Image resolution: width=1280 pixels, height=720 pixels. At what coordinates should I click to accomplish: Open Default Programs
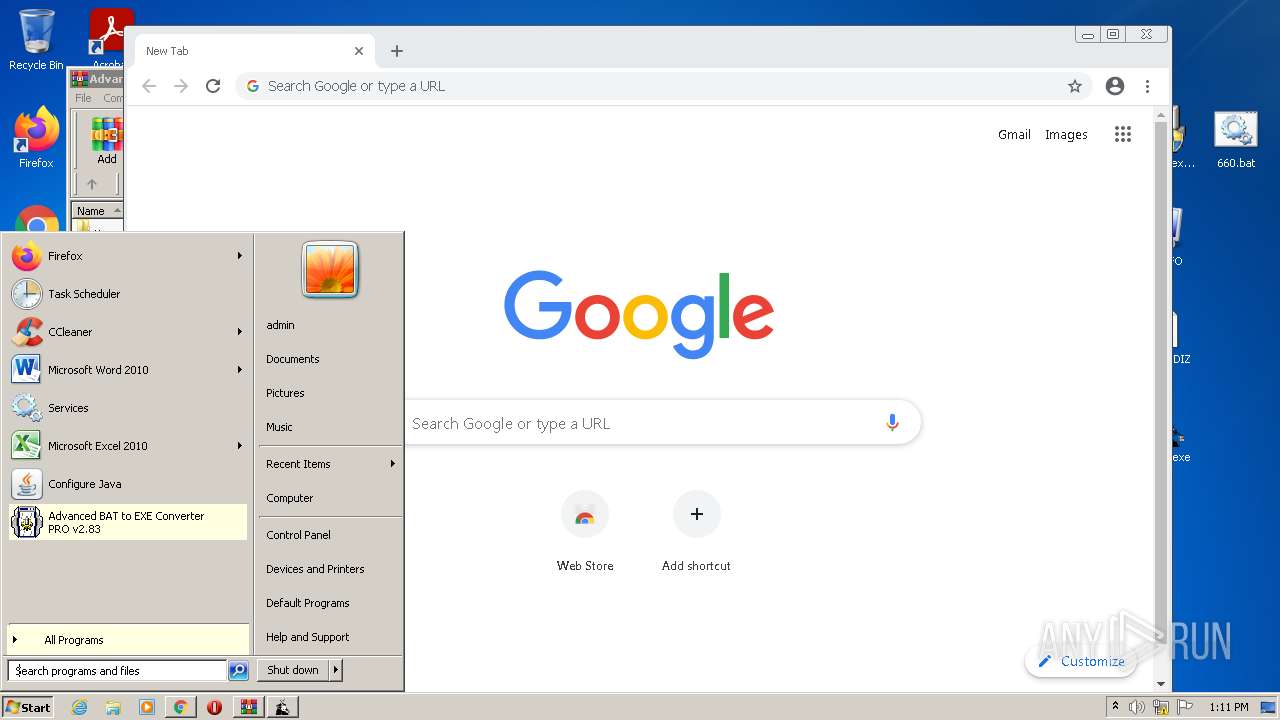[307, 603]
